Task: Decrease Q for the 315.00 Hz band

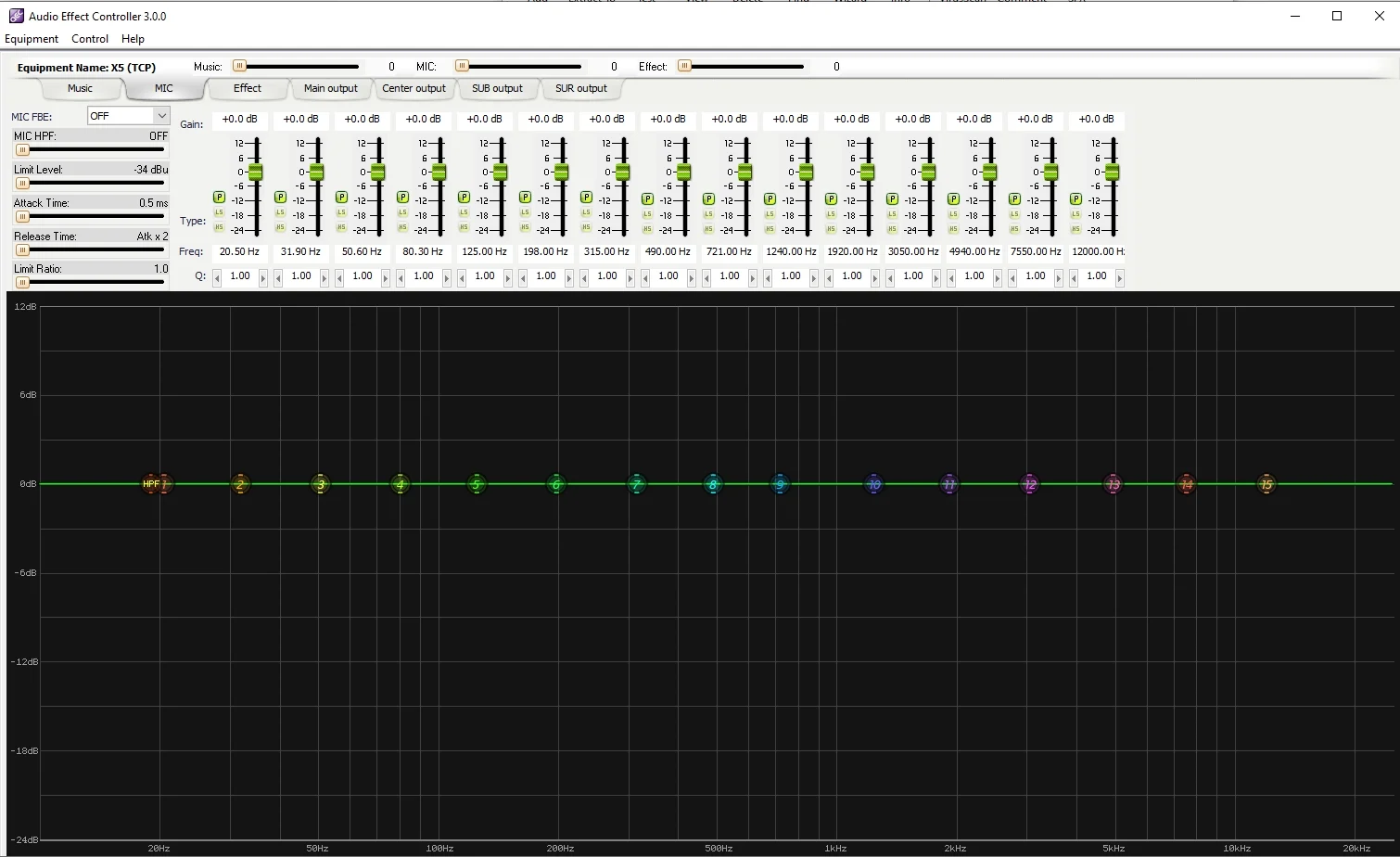Action: [x=584, y=277]
